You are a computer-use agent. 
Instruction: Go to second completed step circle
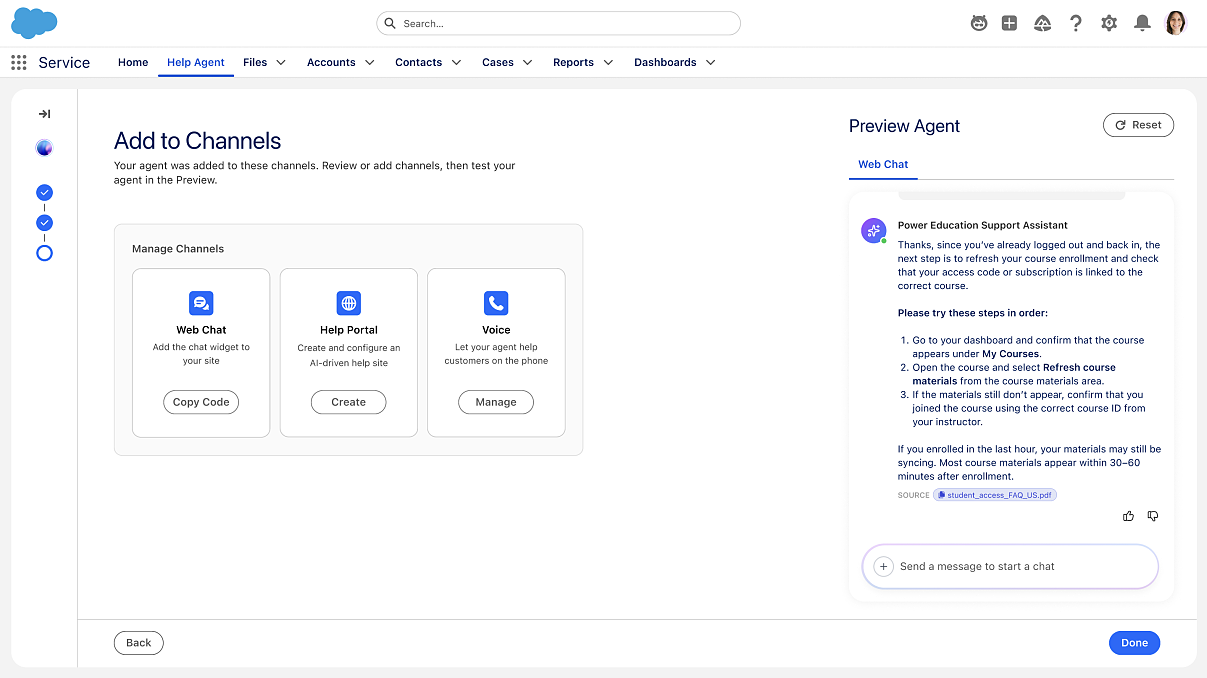click(x=44, y=222)
